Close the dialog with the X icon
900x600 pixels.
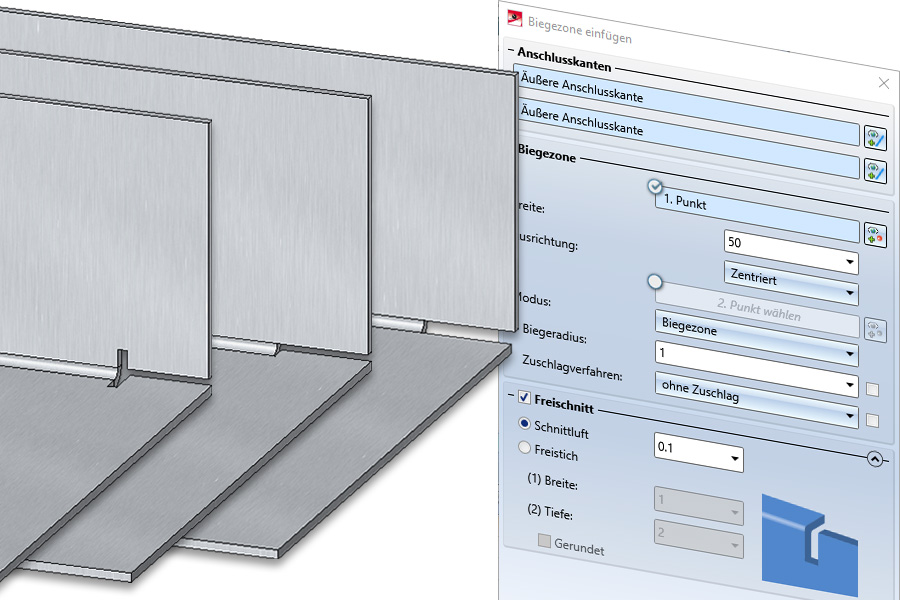pyautogui.click(x=883, y=84)
